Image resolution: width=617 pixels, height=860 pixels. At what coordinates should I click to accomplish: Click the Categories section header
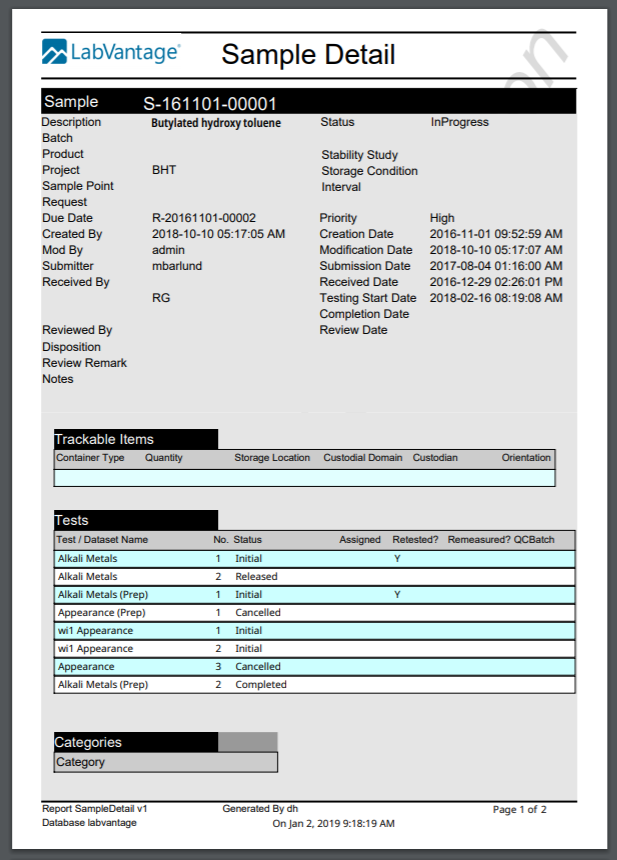click(x=136, y=742)
